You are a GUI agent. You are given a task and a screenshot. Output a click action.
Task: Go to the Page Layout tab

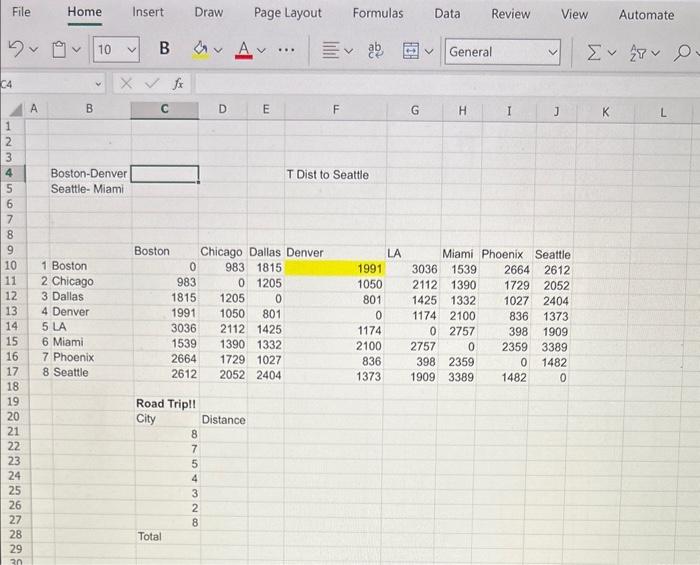pyautogui.click(x=288, y=13)
